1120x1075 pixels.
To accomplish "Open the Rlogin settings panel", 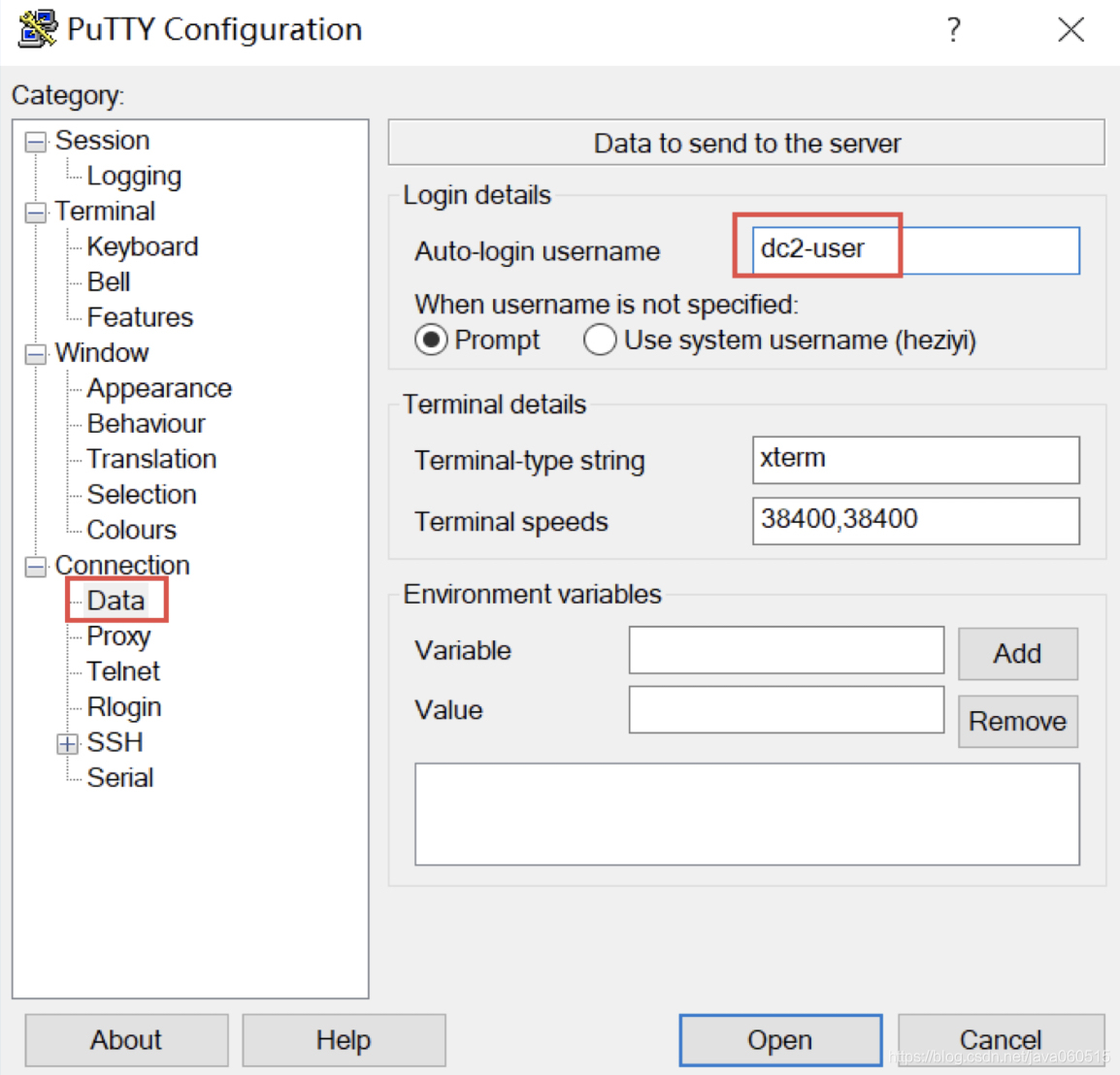I will 124,706.
